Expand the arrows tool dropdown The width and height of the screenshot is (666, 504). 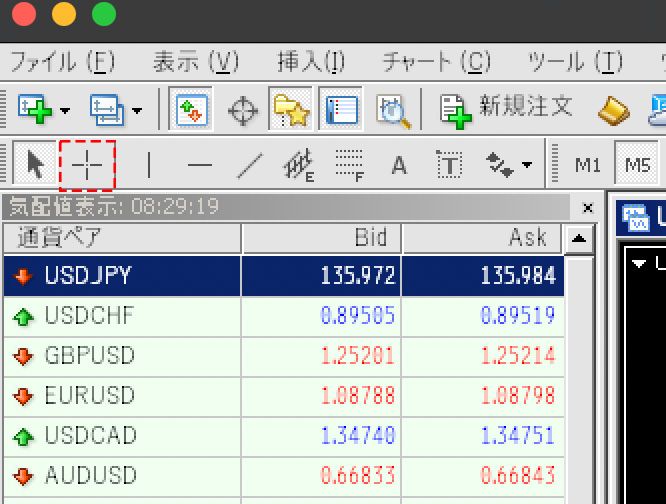click(527, 164)
